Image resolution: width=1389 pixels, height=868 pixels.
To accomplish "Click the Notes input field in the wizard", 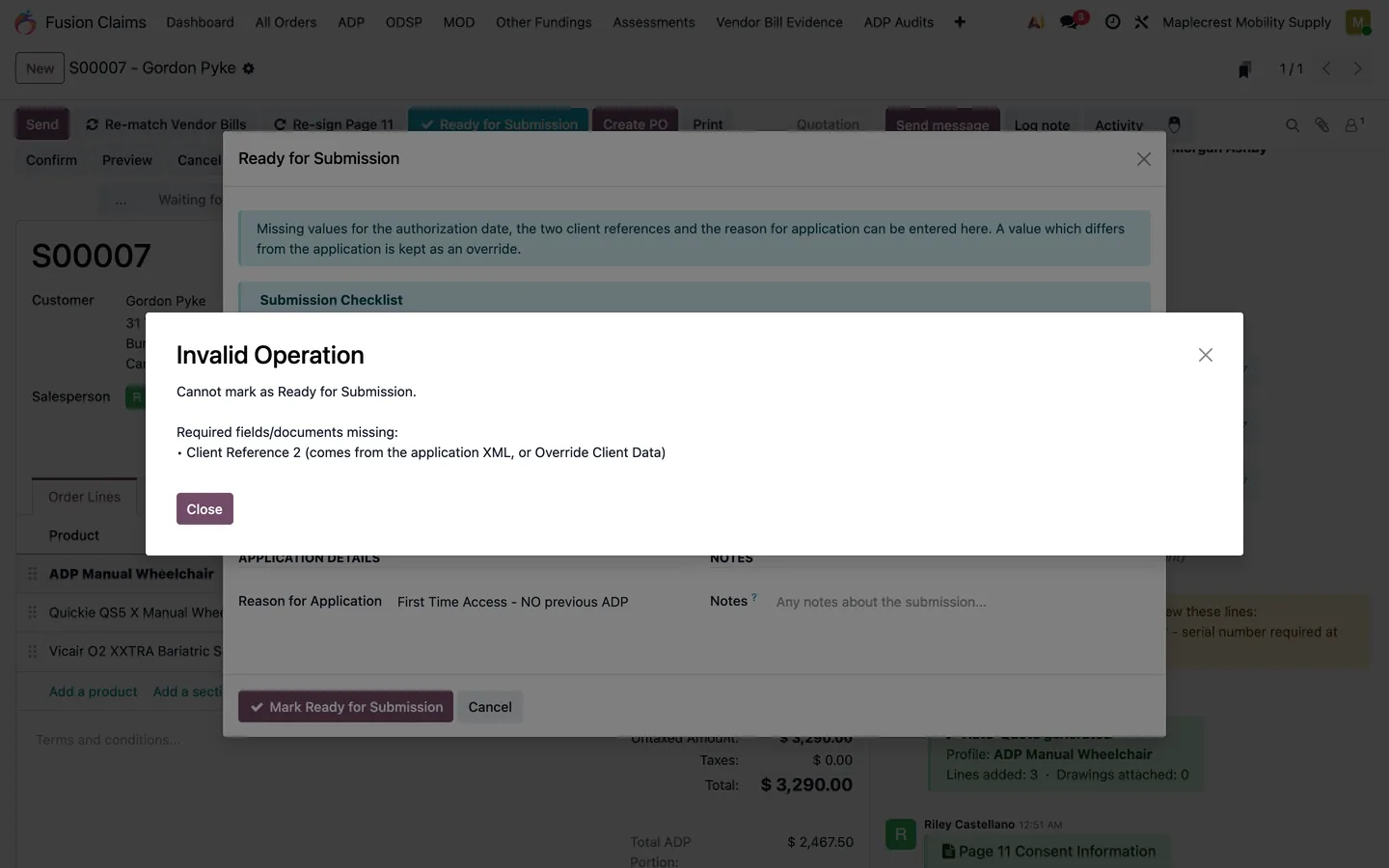I will 963,602.
